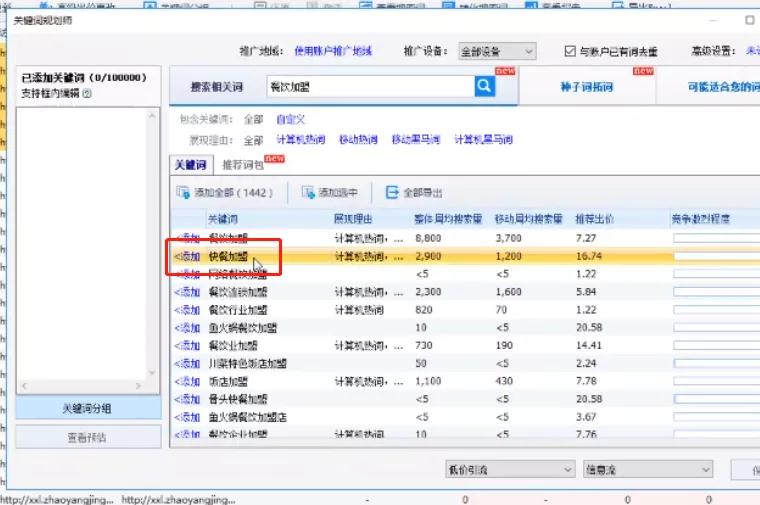Click <添加 for 川菜特色饭店加盟 row

coord(187,363)
